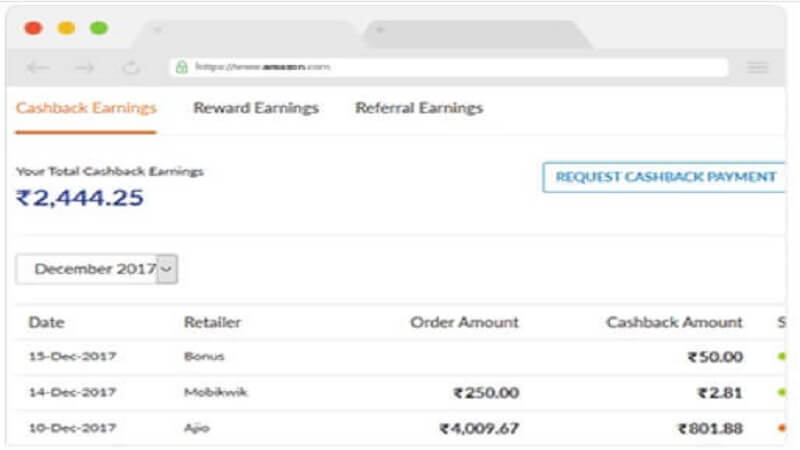Open the browser hamburger menu
The width and height of the screenshot is (800, 450).
(758, 68)
